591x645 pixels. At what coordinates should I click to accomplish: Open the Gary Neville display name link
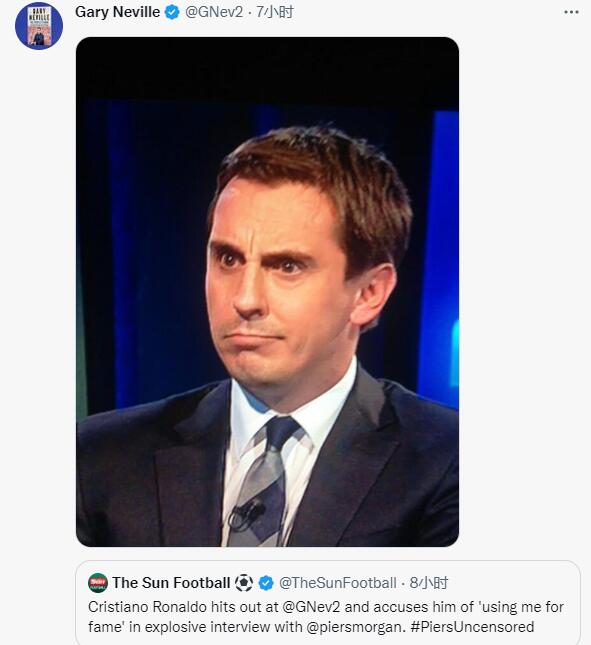click(117, 12)
